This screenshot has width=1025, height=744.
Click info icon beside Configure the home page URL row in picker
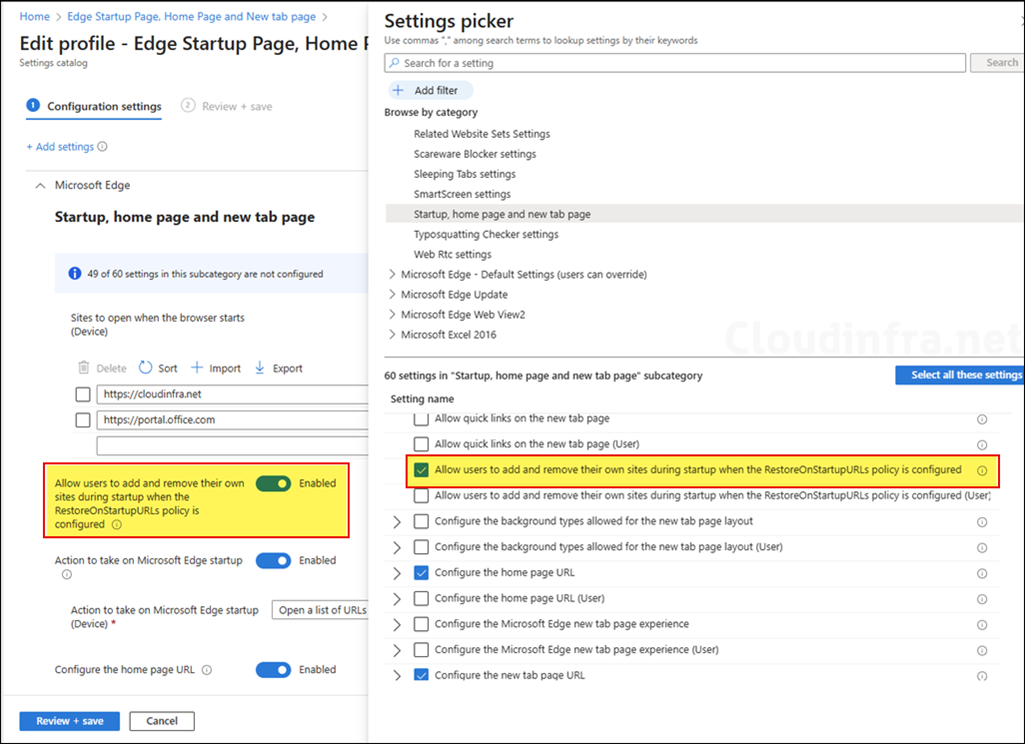coord(981,573)
